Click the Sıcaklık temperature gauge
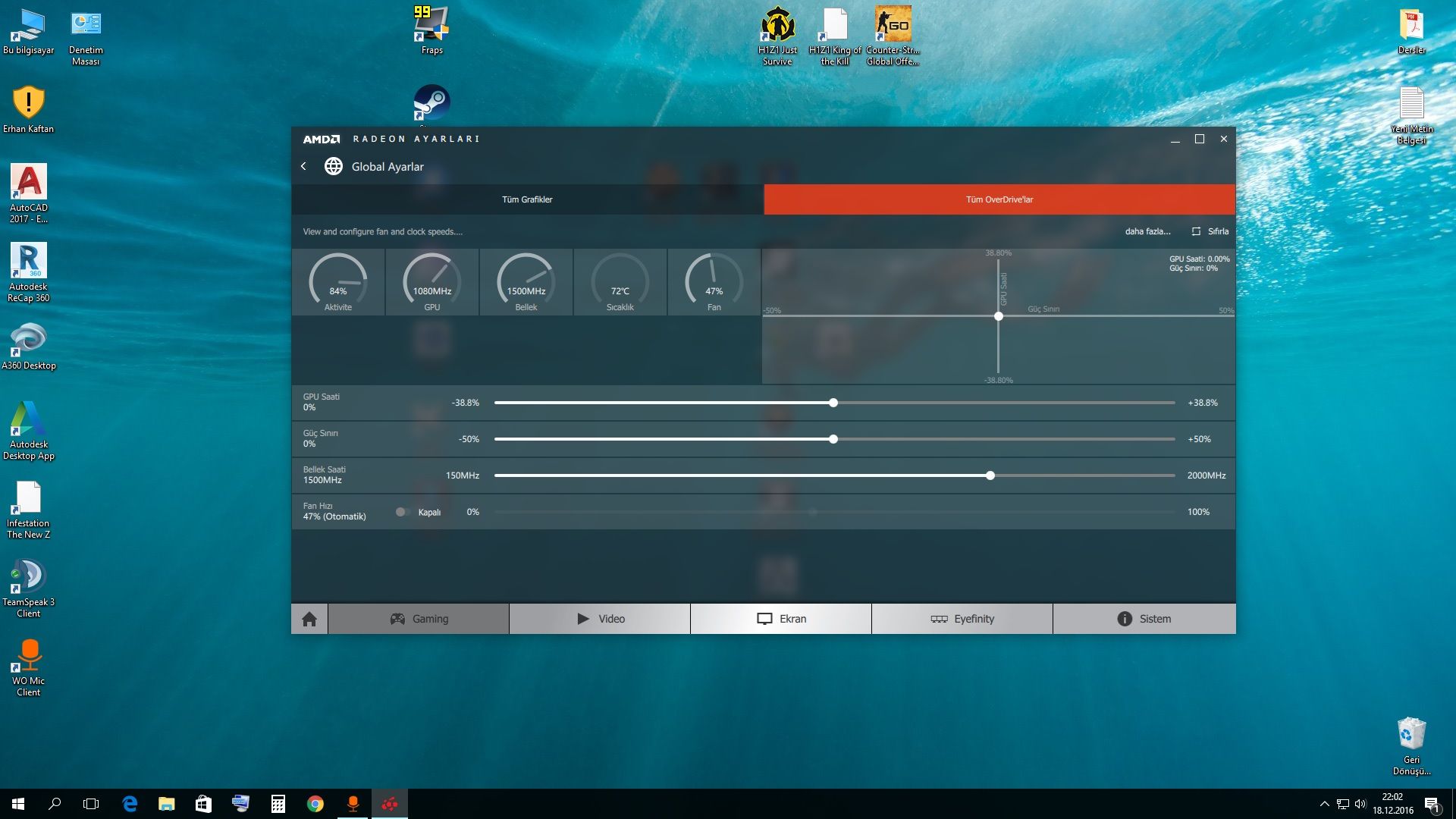 (x=620, y=282)
